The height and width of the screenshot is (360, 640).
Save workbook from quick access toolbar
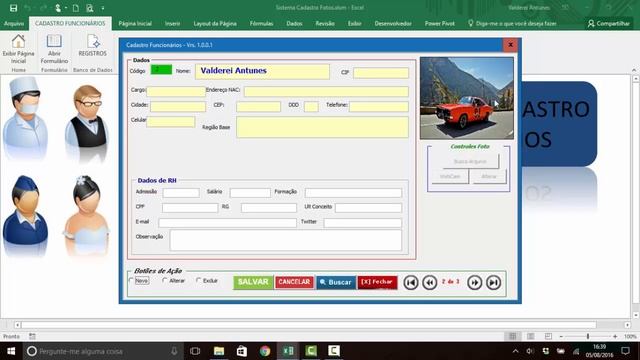pos(13,8)
